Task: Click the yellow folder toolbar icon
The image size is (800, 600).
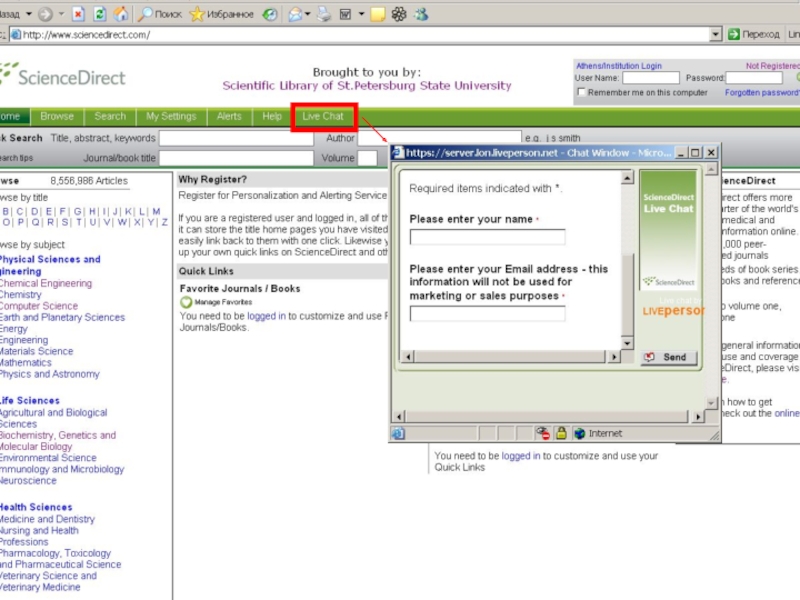Action: click(x=378, y=14)
